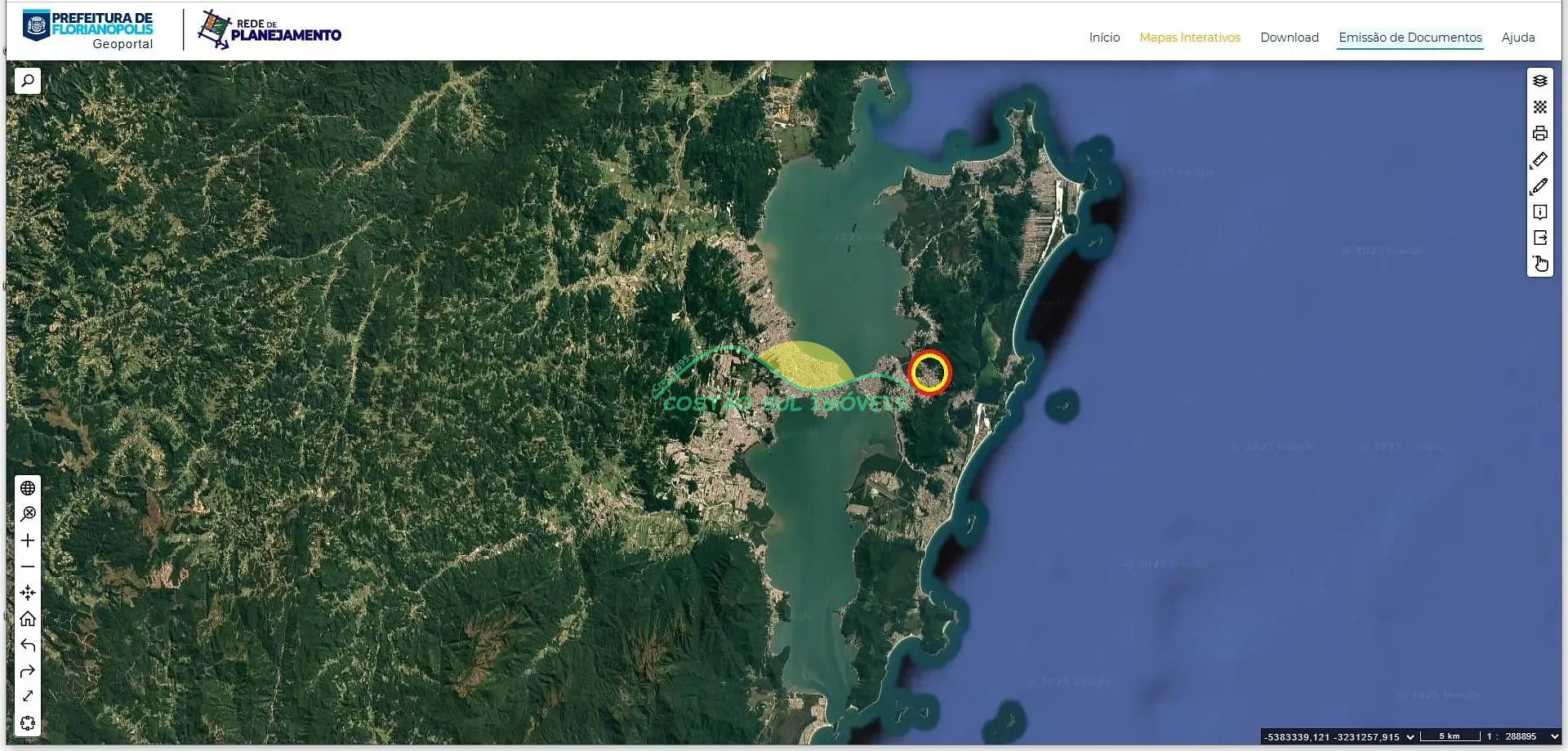Open the map search magnifier tool
Screen dimensions: 1568x751
tap(28, 81)
